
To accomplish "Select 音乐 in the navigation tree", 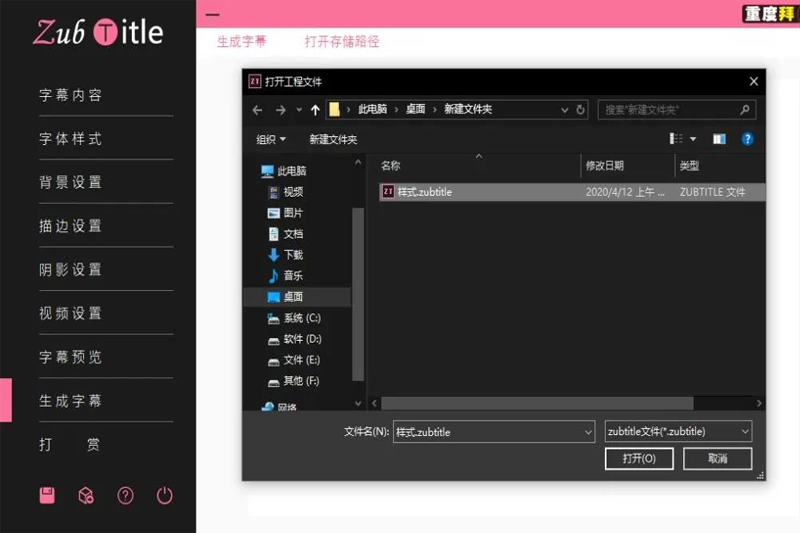I will tap(285, 275).
